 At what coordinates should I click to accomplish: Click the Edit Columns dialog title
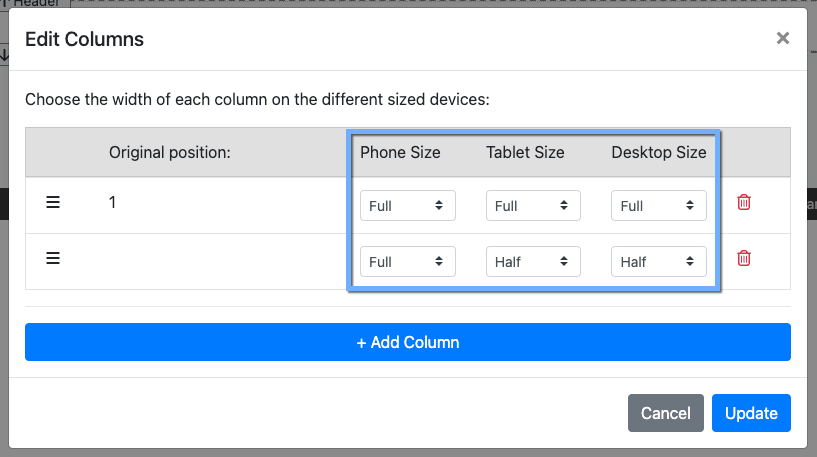point(84,40)
